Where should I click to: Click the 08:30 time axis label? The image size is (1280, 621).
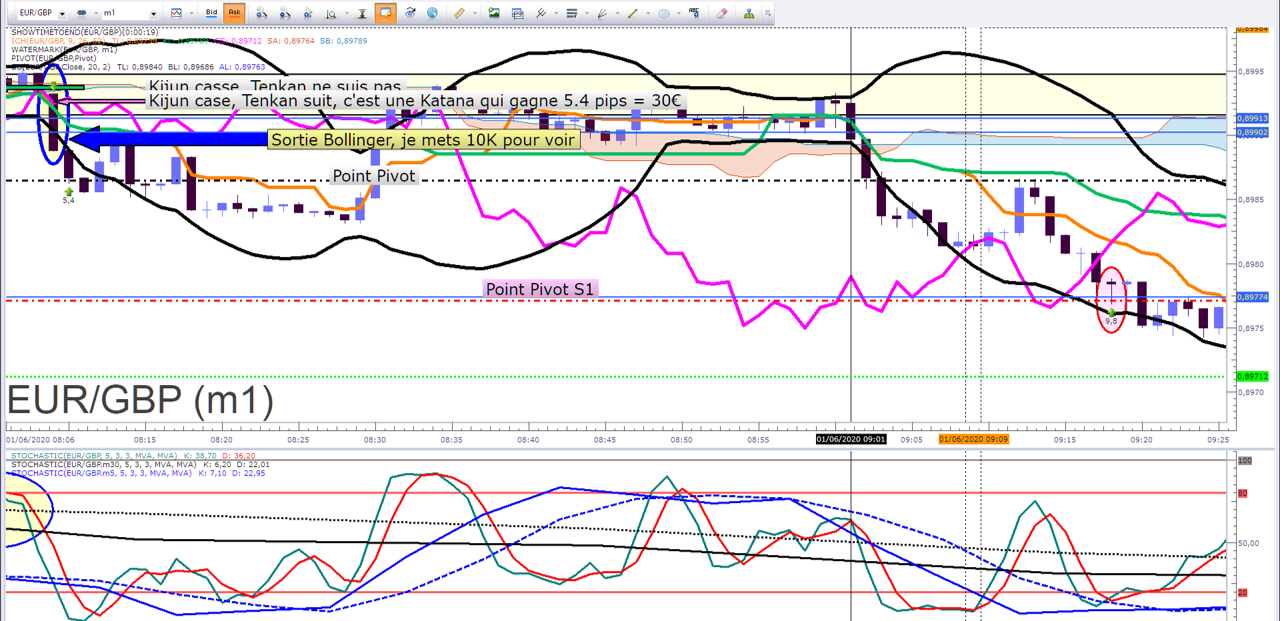click(x=375, y=439)
